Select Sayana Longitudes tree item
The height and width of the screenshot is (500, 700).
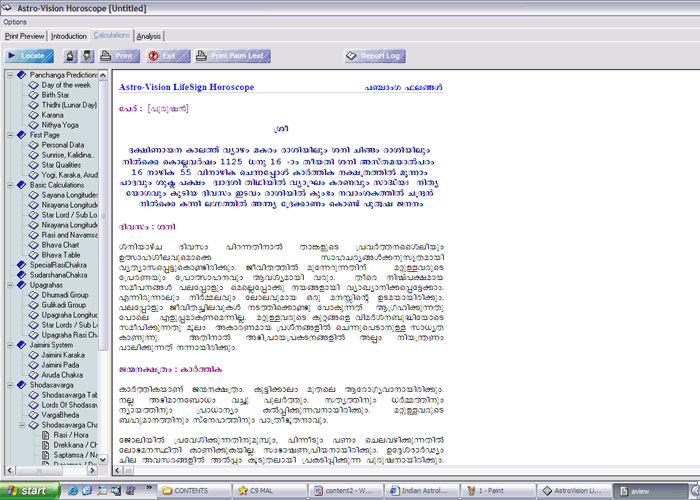pyautogui.click(x=69, y=195)
